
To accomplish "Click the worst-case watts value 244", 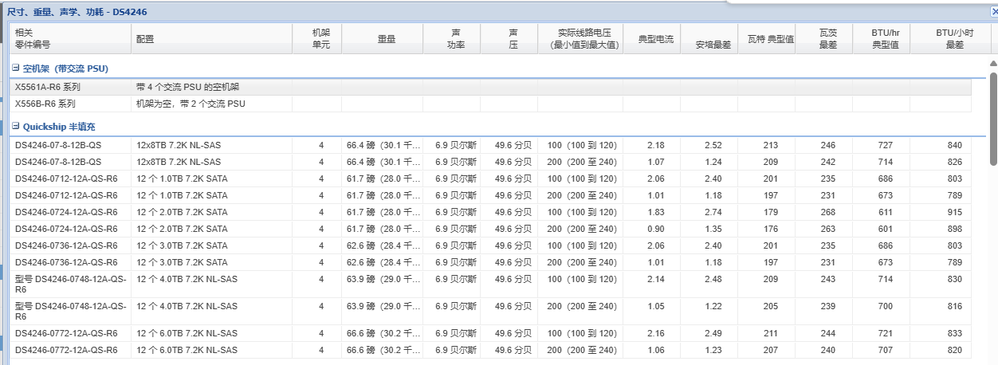I will pyautogui.click(x=828, y=333).
